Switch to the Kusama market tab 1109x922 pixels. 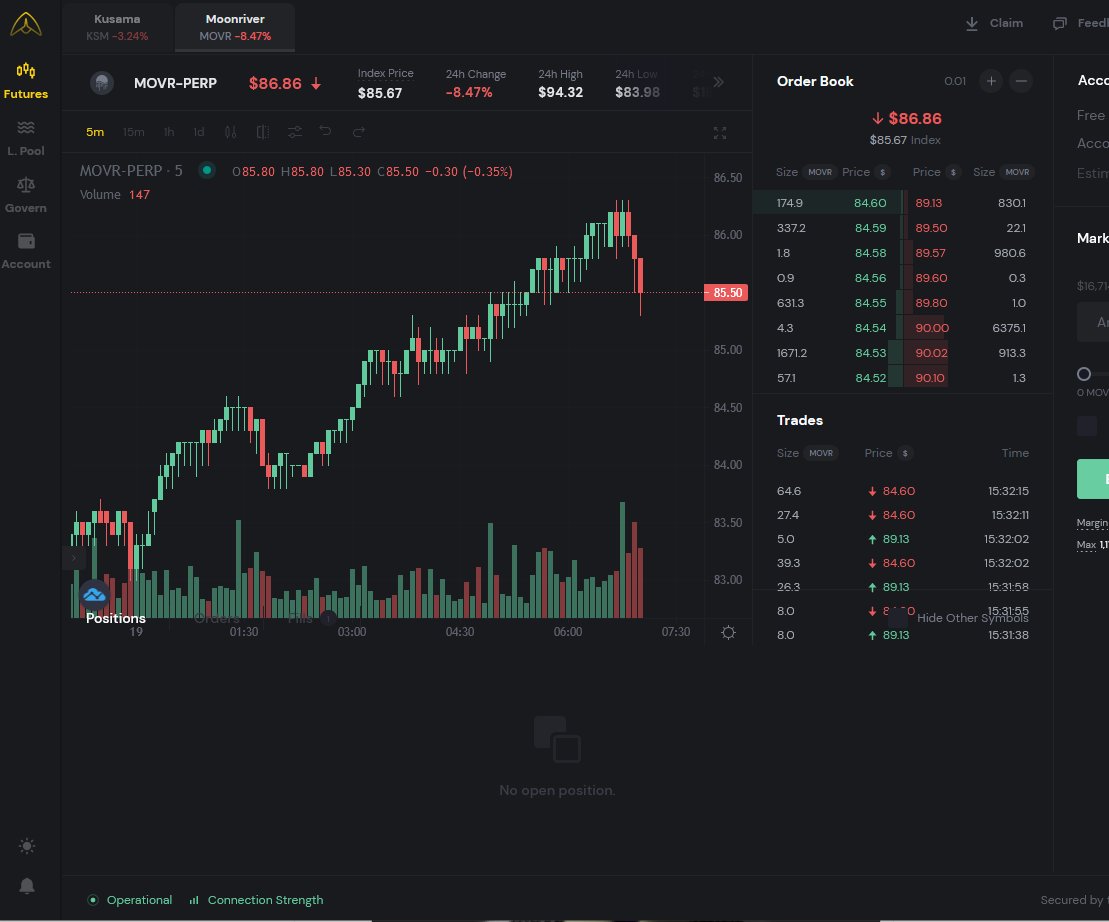click(117, 27)
